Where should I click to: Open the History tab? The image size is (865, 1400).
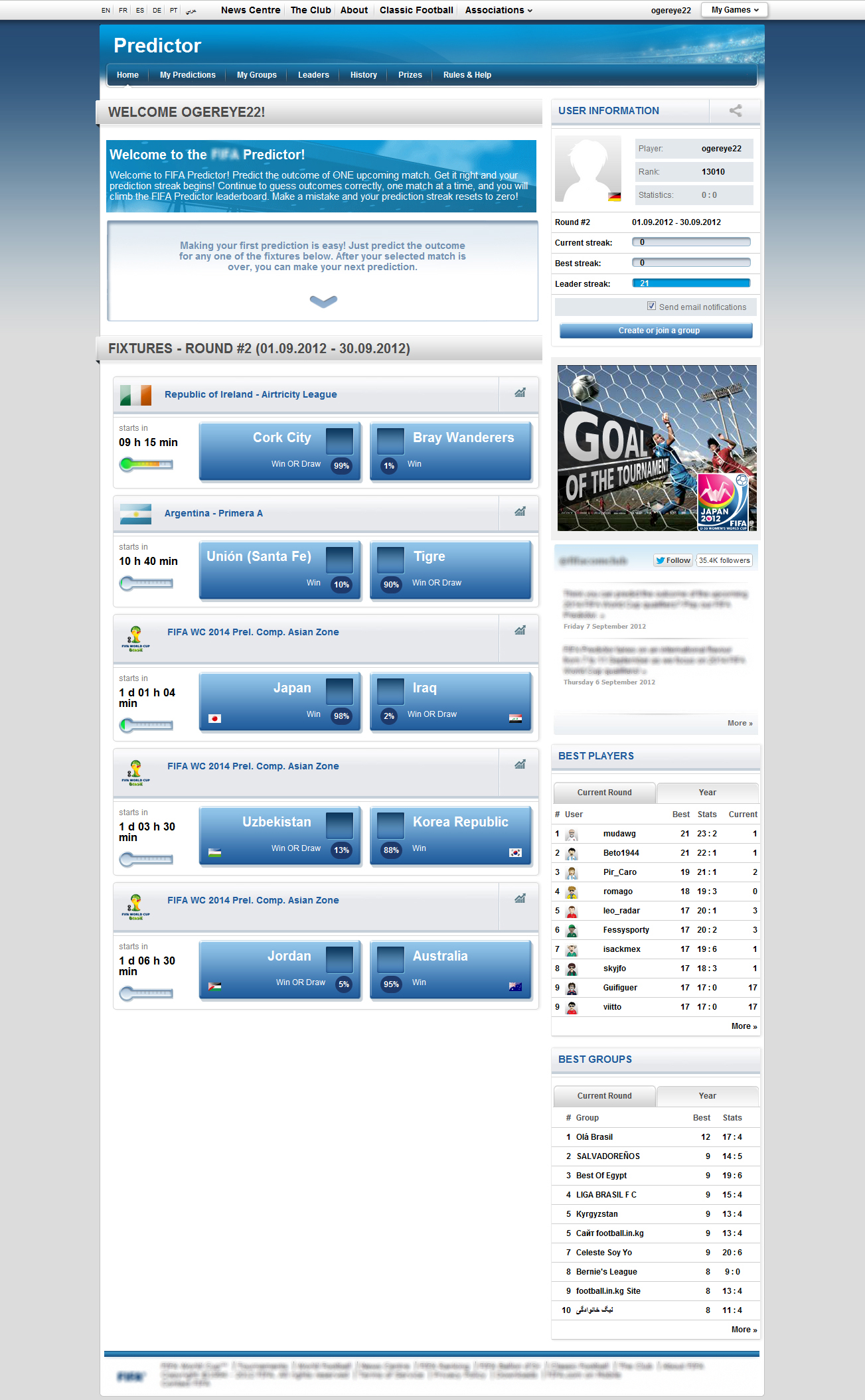(364, 75)
